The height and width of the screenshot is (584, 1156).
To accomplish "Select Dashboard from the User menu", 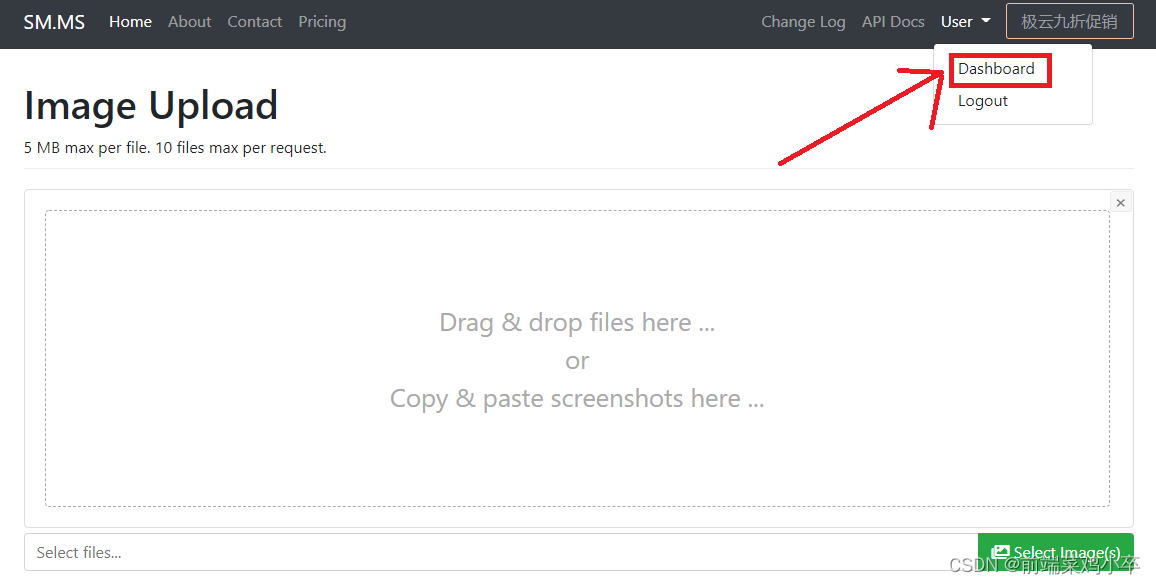I will pos(996,69).
